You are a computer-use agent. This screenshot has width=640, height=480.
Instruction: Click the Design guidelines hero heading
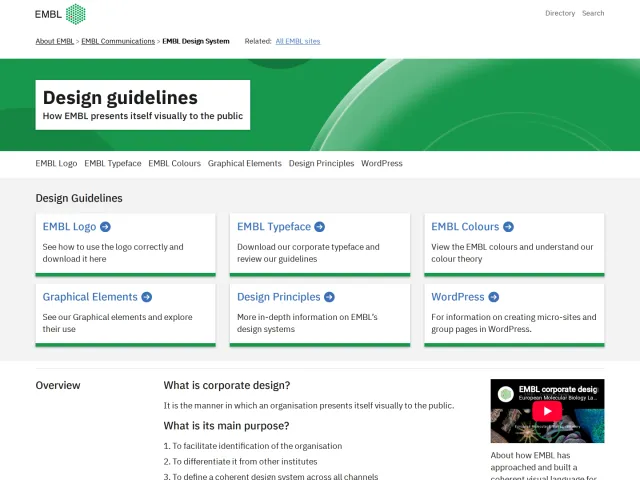[x=120, y=98]
